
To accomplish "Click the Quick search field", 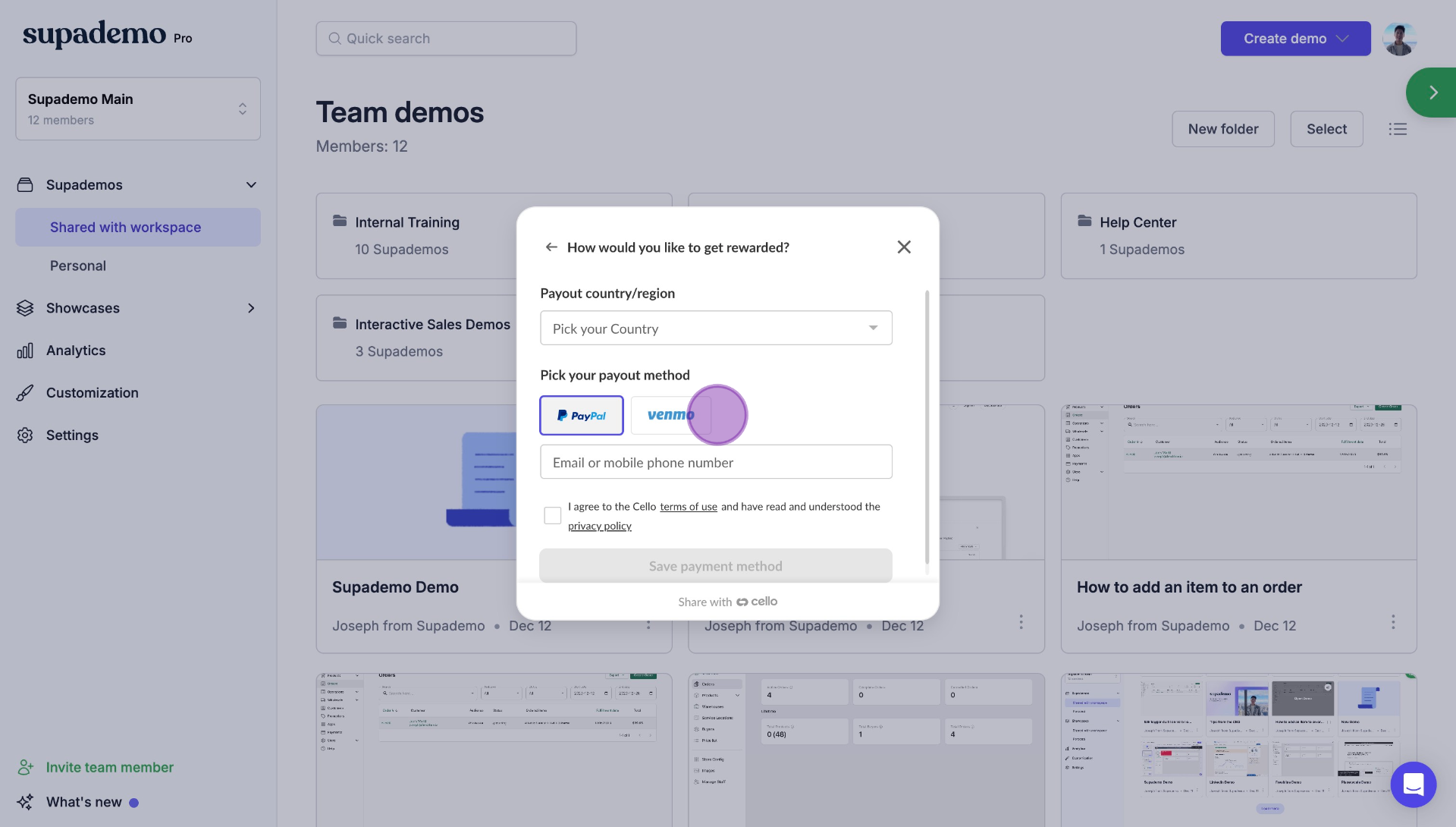I will point(446,39).
